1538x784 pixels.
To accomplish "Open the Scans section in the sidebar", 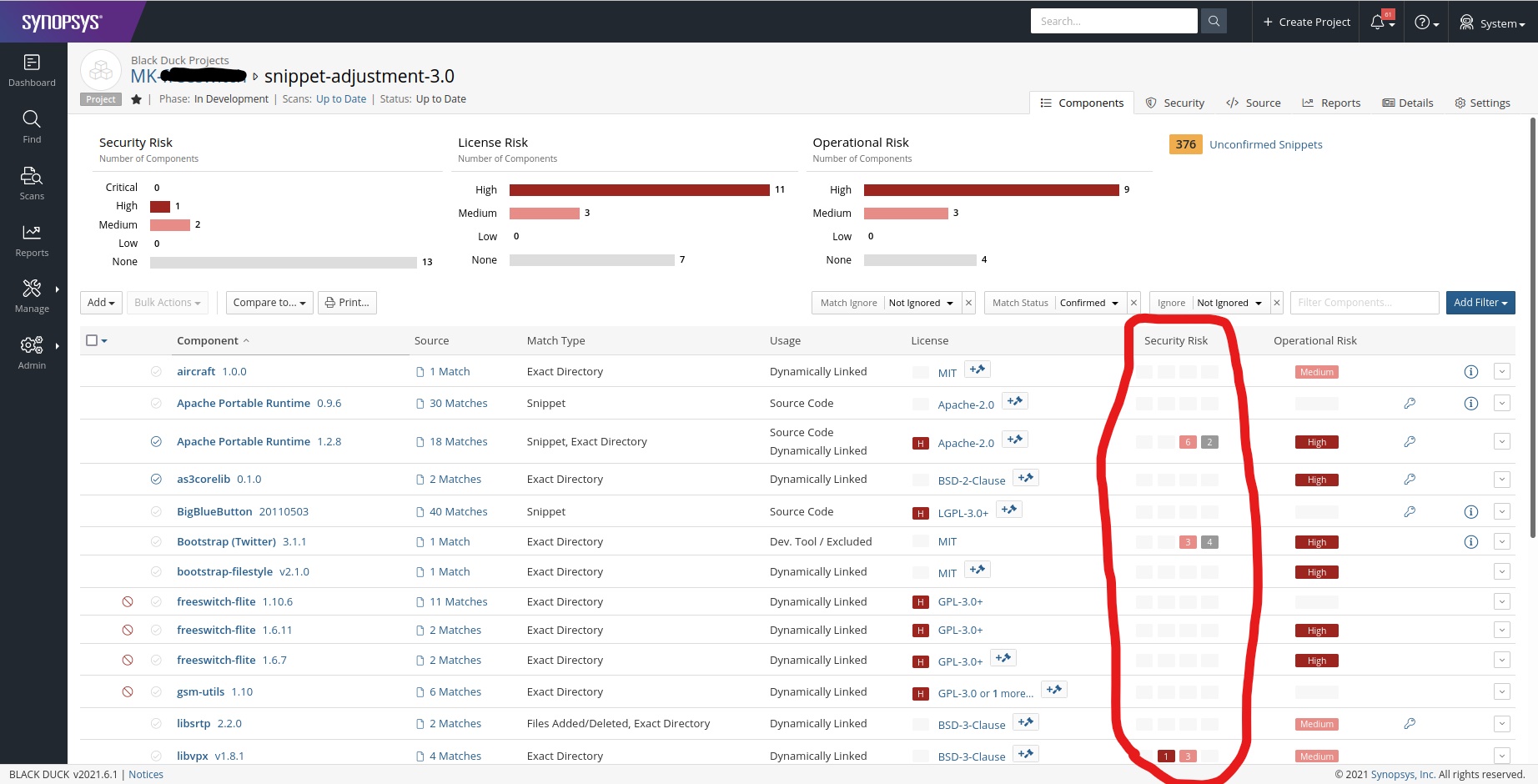I will pyautogui.click(x=32, y=182).
